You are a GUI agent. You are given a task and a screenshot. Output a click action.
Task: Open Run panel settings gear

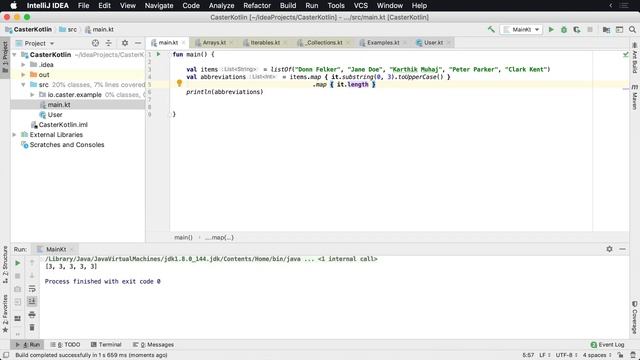coord(609,249)
